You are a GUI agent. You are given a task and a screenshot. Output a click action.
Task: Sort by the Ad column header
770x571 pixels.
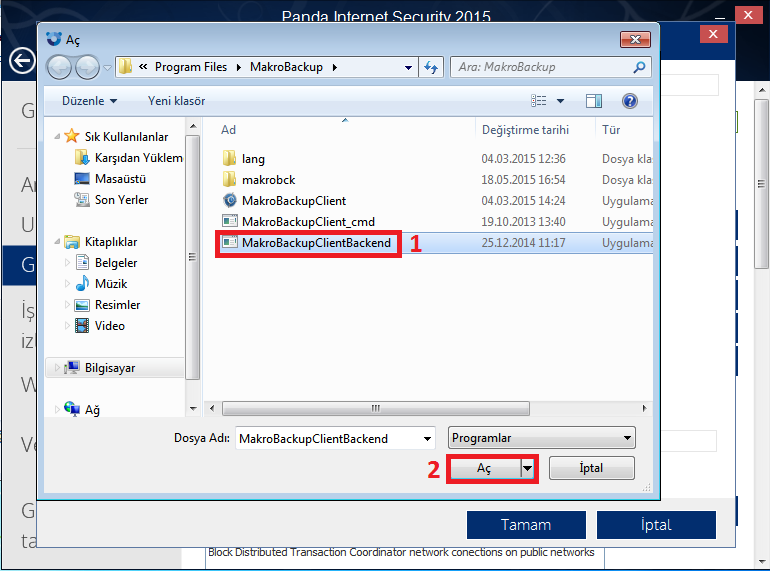point(228,130)
